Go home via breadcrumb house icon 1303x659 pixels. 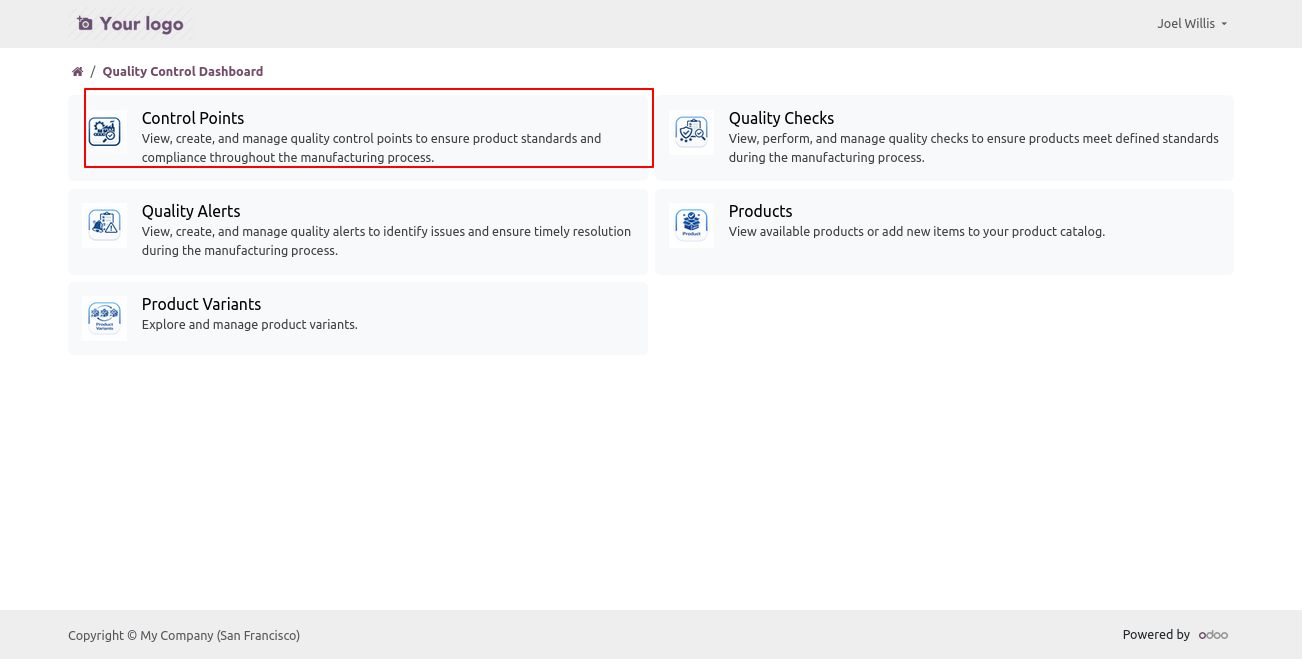[77, 72]
